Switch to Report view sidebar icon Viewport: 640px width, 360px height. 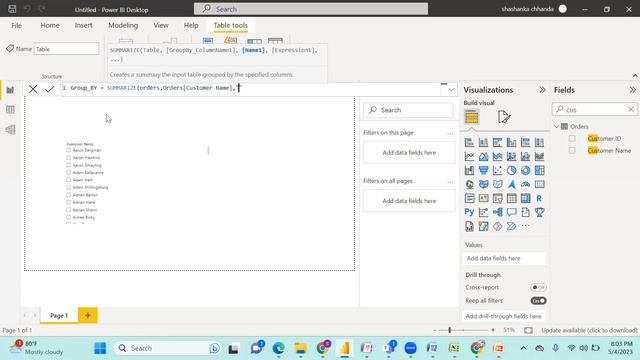10,90
